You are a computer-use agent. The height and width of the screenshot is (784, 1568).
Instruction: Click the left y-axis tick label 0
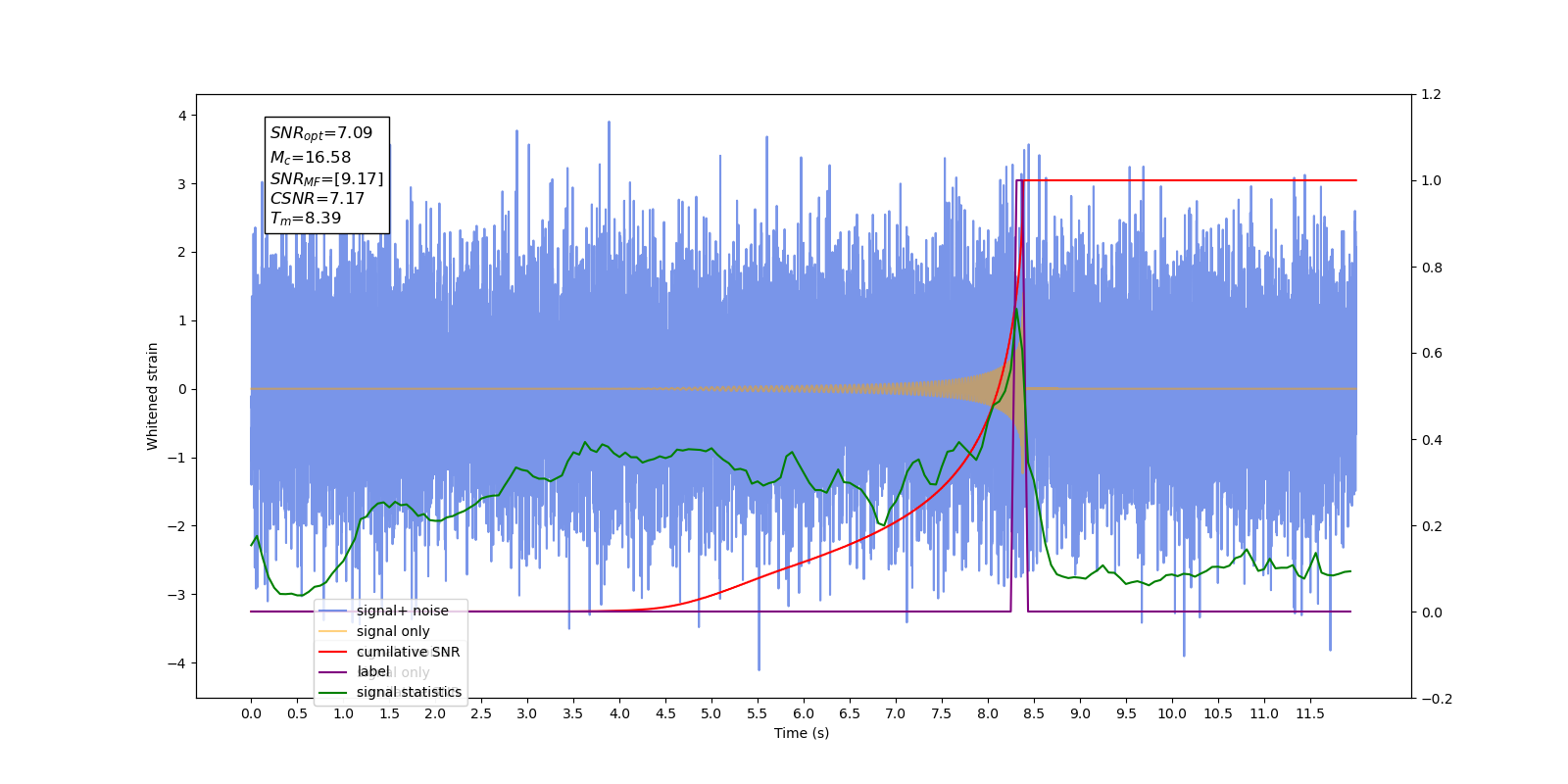tap(182, 389)
